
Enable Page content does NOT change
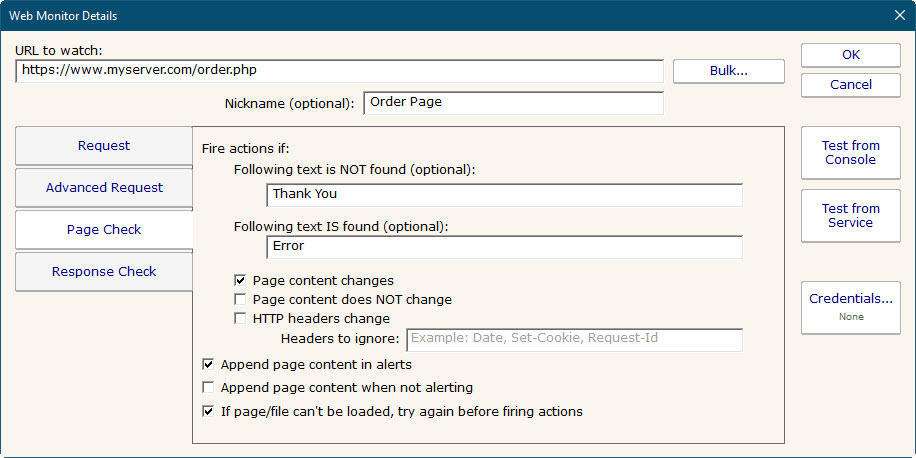pyautogui.click(x=240, y=300)
